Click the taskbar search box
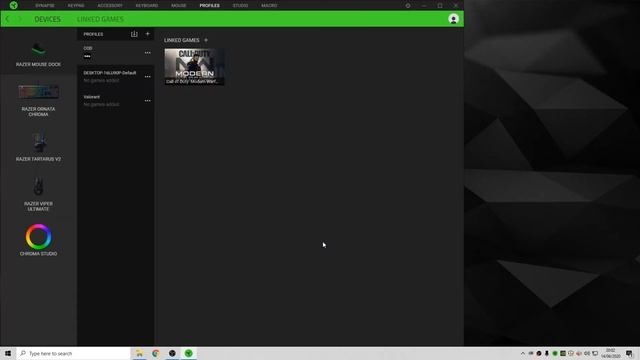Screen dimensions: 640x360 pyautogui.click(x=73, y=353)
